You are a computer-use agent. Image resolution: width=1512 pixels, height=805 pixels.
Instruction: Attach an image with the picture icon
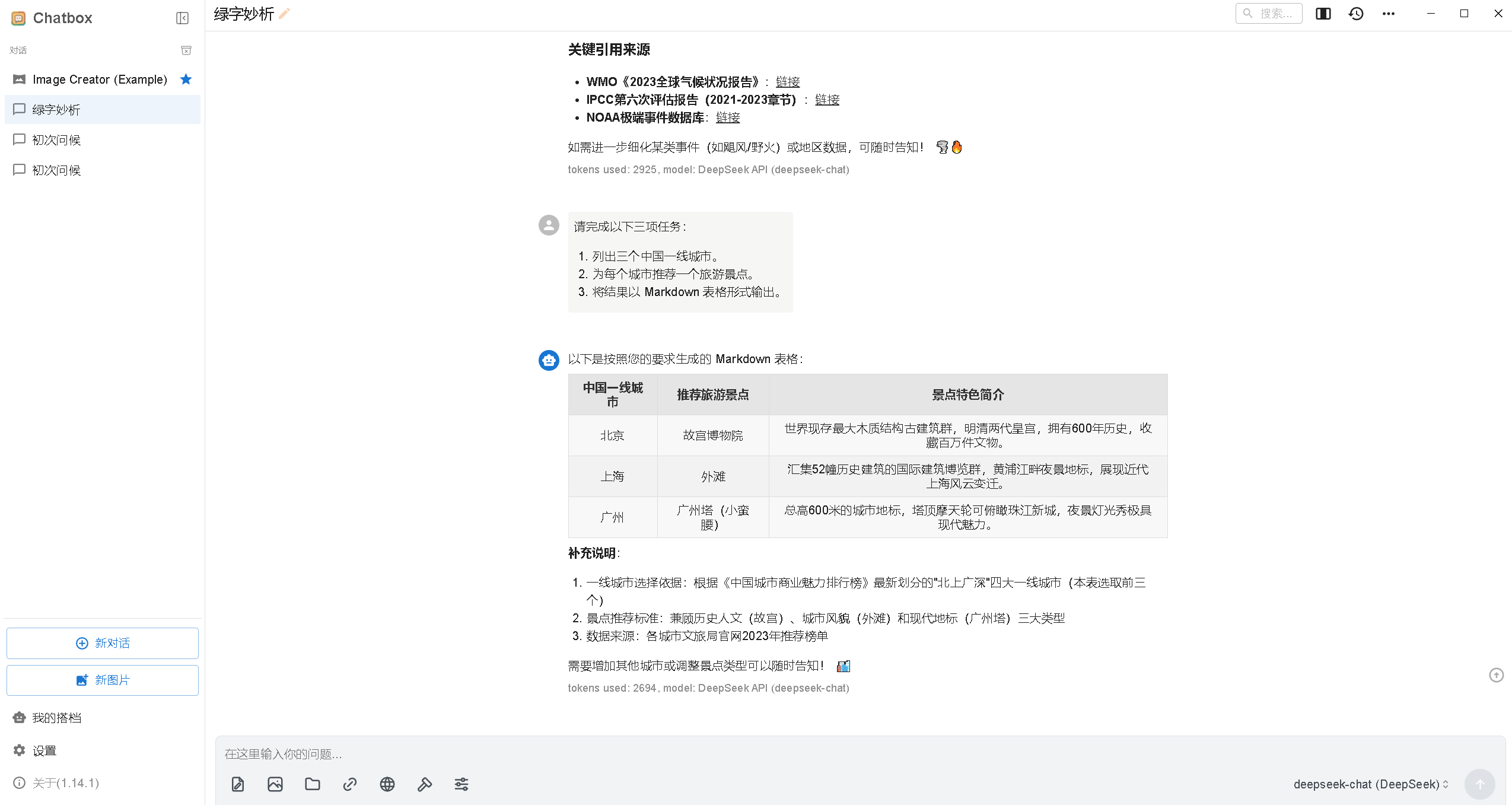click(x=275, y=784)
